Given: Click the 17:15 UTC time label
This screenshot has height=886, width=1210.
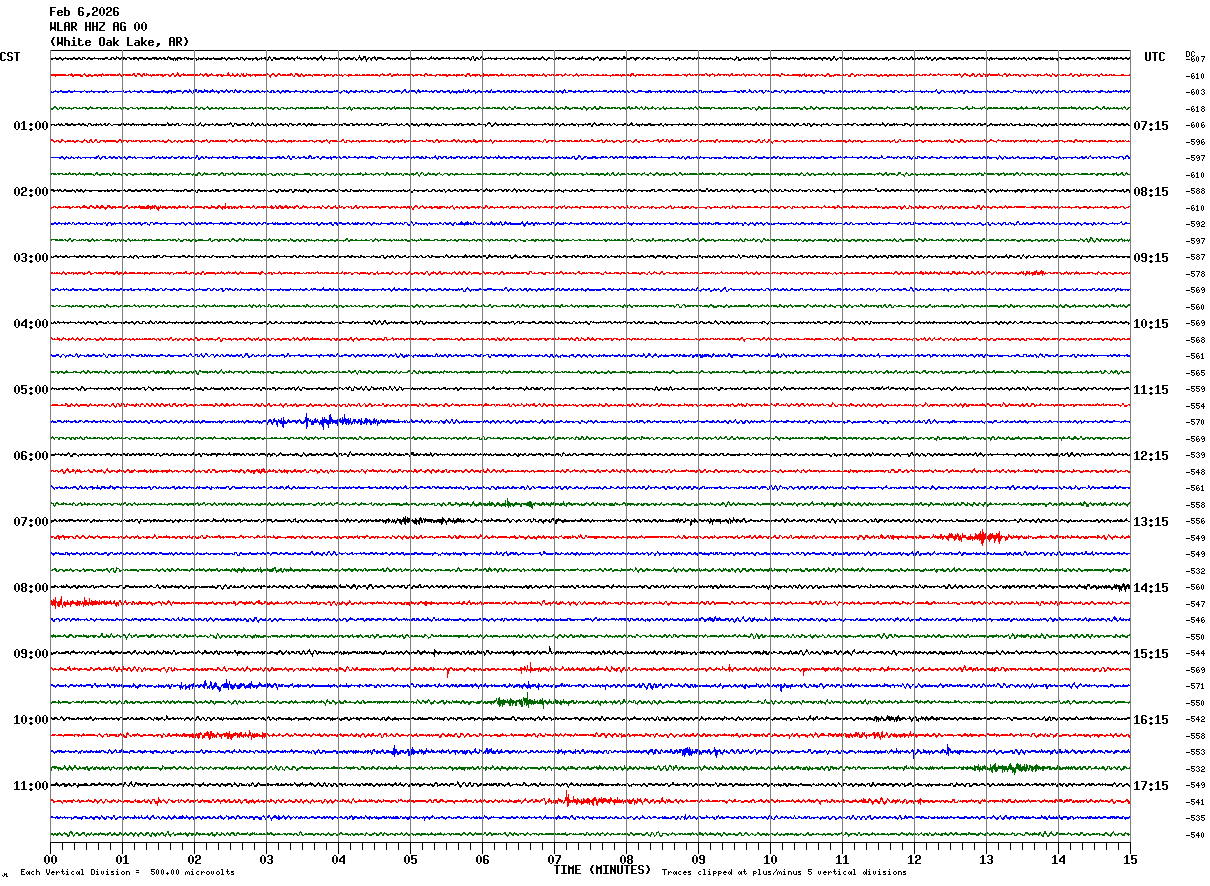Looking at the screenshot, I should point(1150,786).
